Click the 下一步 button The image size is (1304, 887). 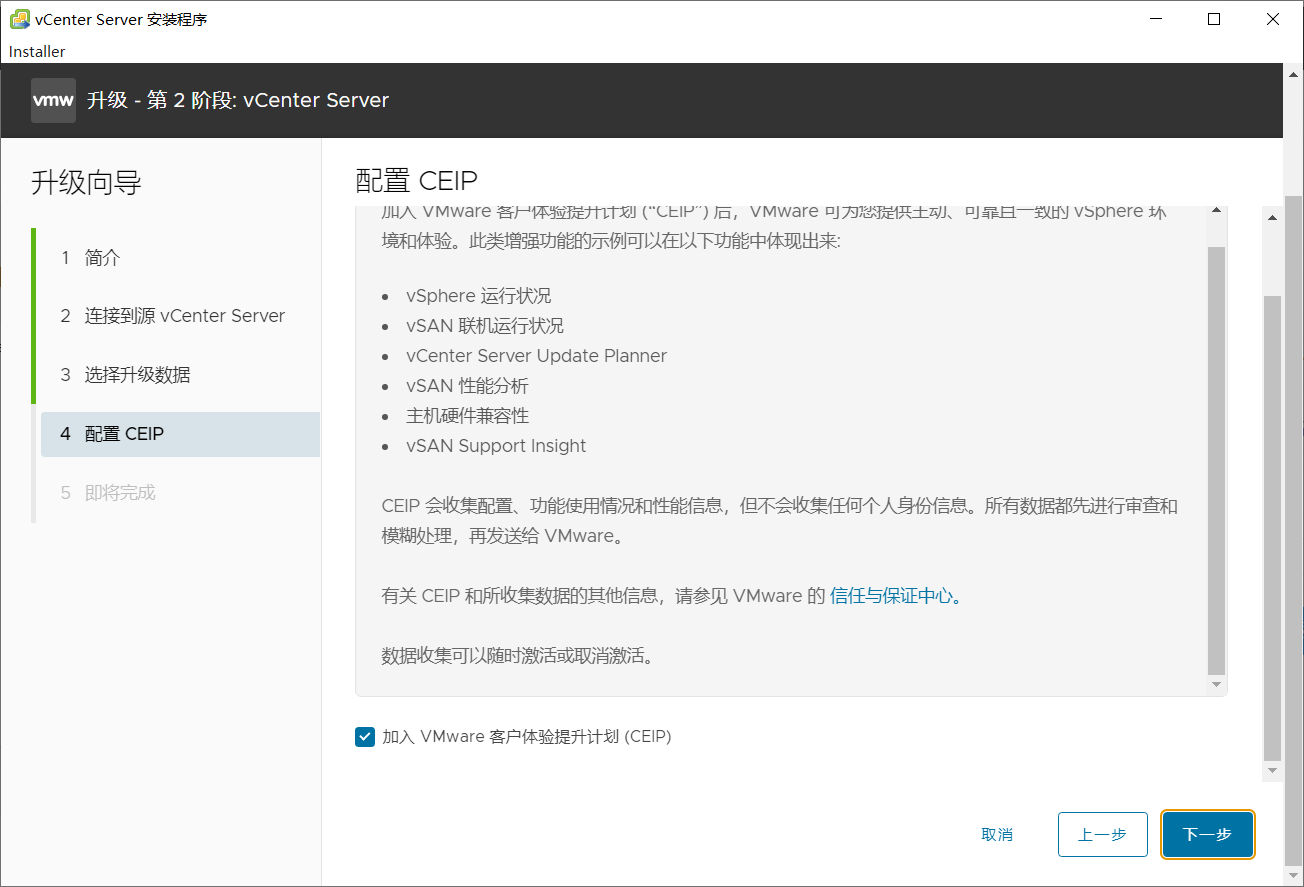pos(1207,834)
